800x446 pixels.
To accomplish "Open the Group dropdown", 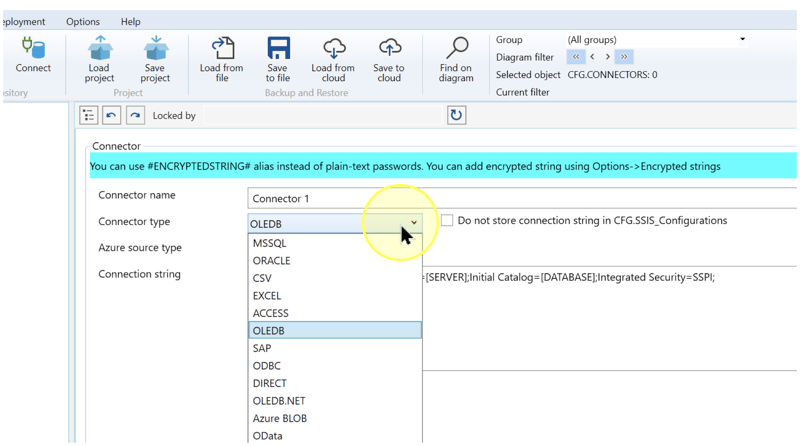I will (x=657, y=40).
